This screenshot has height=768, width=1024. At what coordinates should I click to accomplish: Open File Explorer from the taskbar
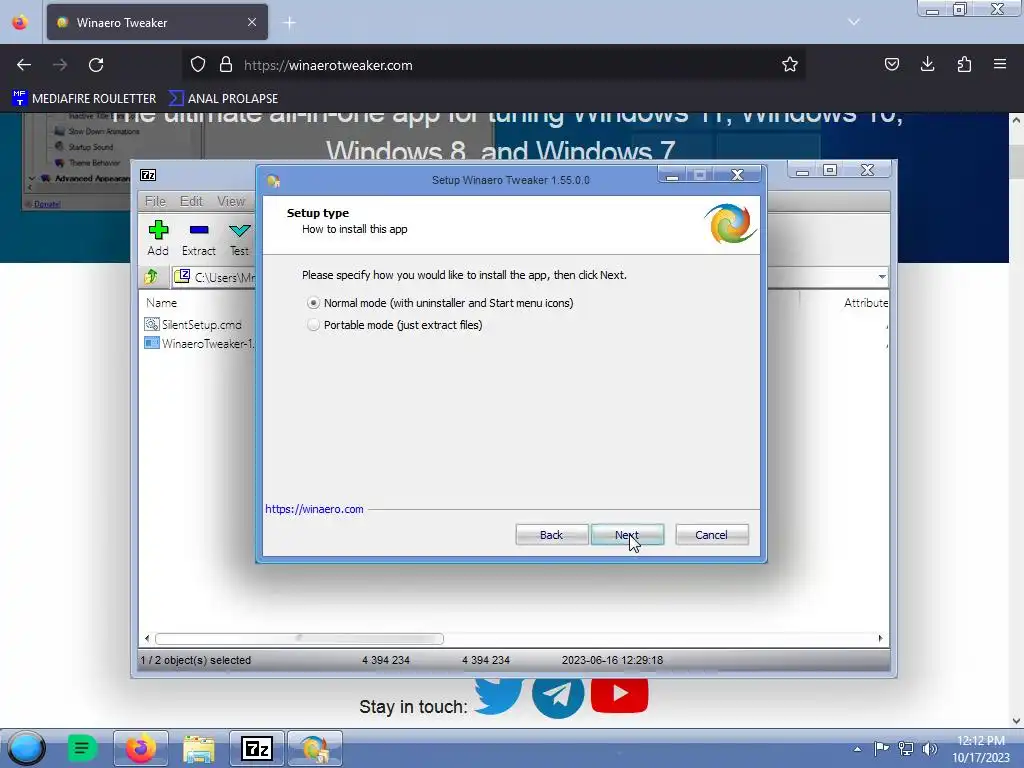(x=199, y=748)
